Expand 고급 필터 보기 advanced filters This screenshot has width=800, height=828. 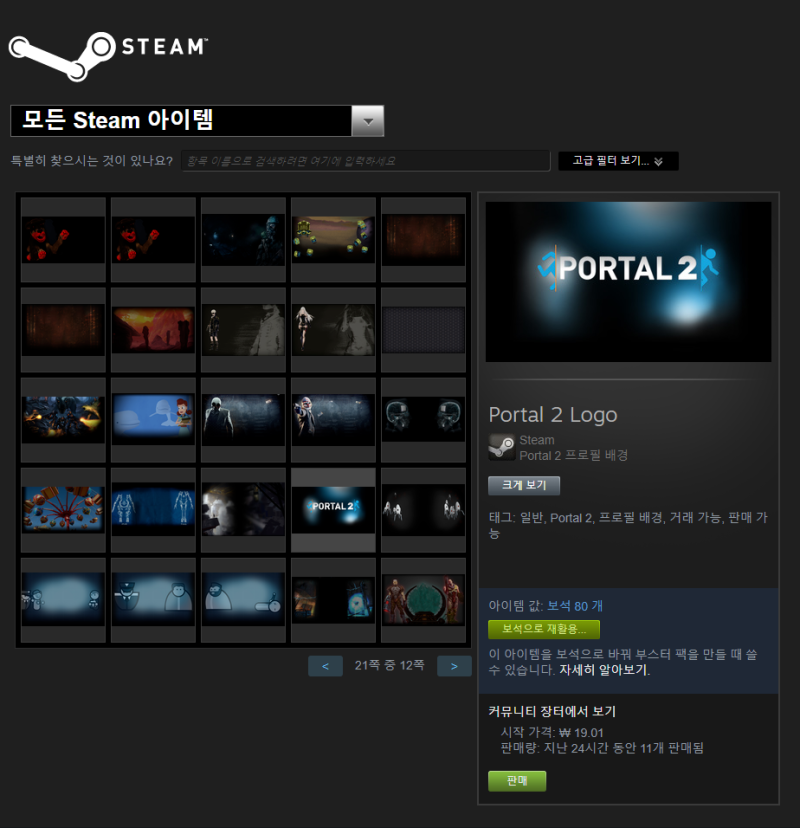click(x=618, y=161)
